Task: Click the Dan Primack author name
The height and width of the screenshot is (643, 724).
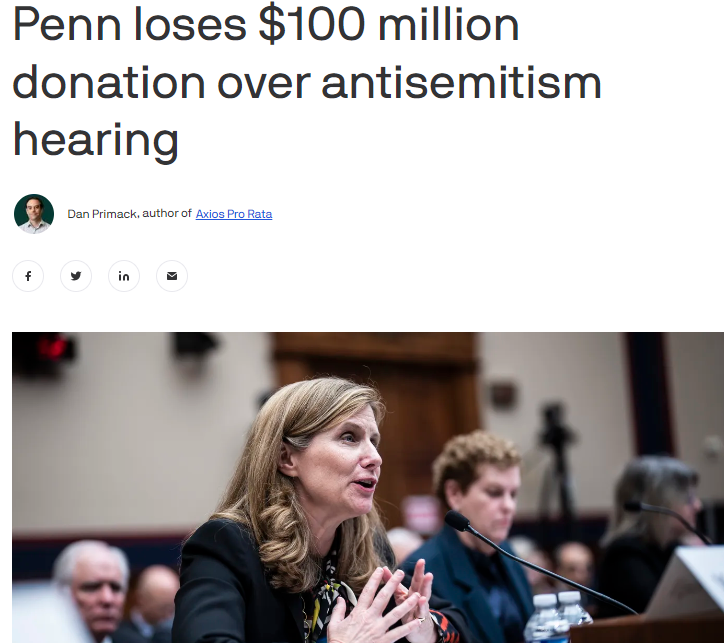Action: click(x=103, y=214)
